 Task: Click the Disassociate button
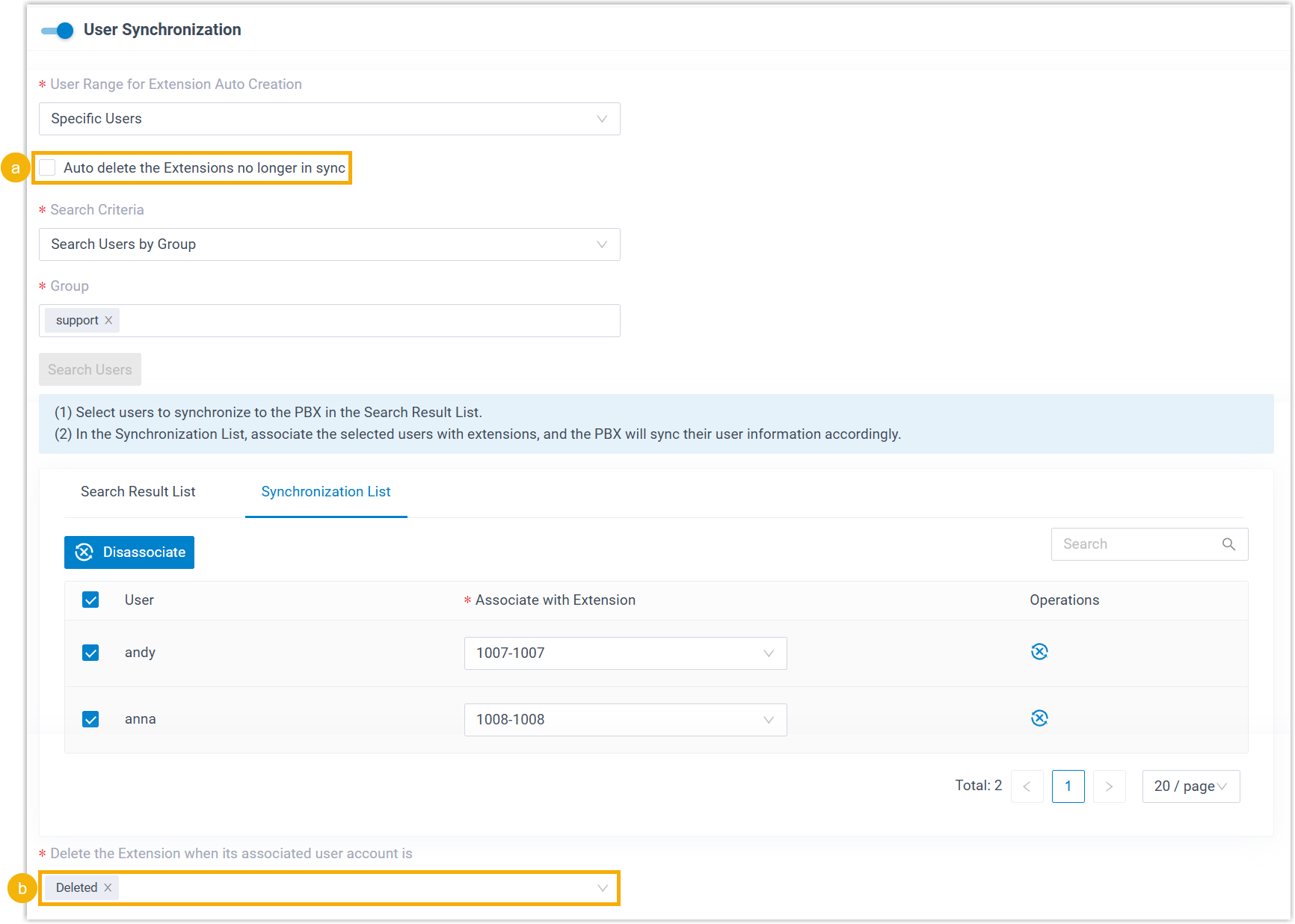click(129, 552)
